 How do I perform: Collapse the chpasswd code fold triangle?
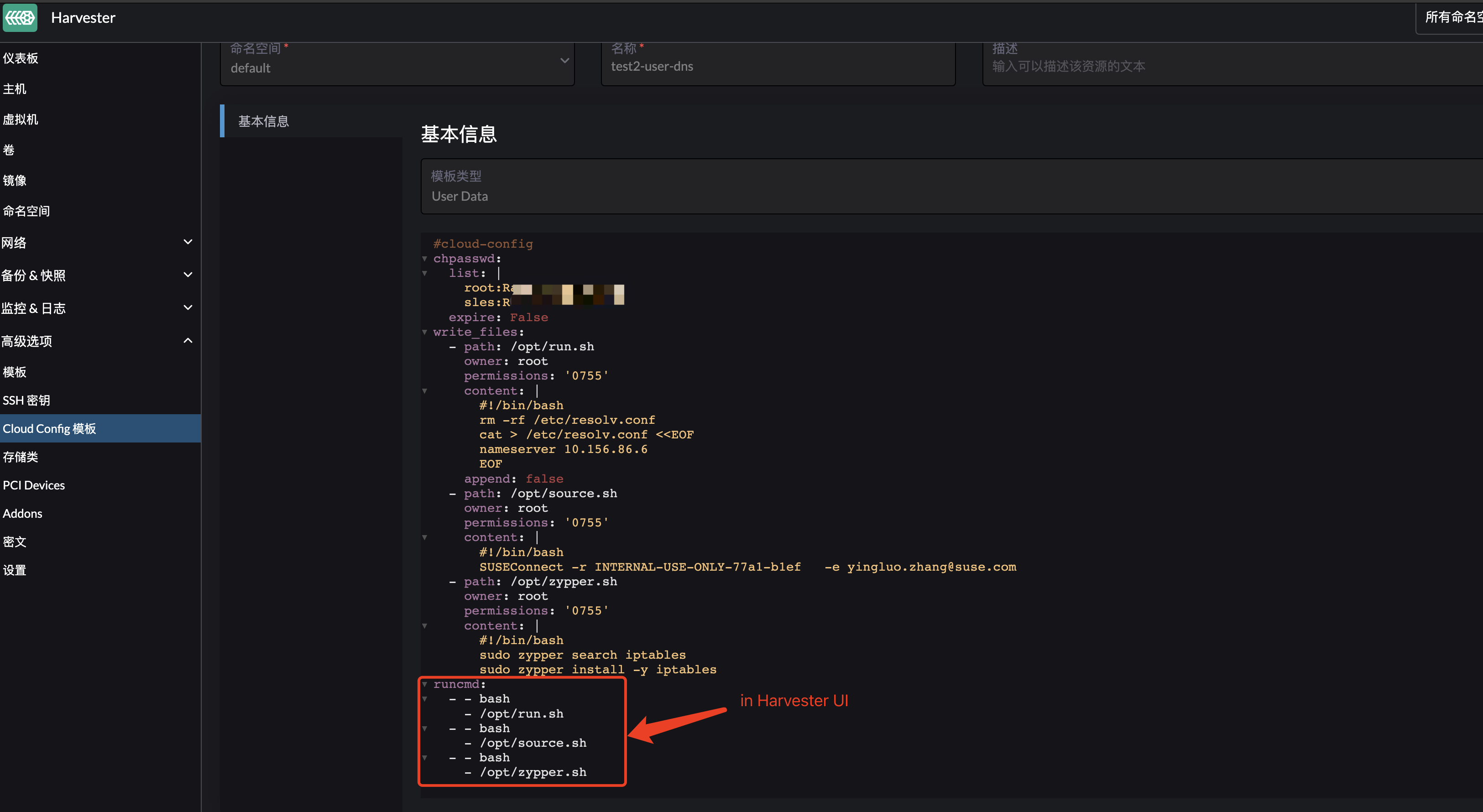[425, 258]
